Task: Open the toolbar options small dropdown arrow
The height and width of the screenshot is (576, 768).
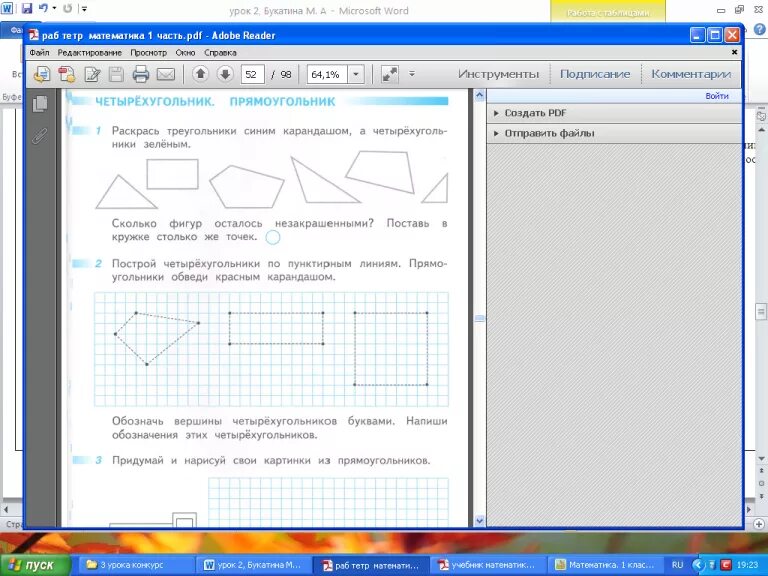Action: coord(412,74)
